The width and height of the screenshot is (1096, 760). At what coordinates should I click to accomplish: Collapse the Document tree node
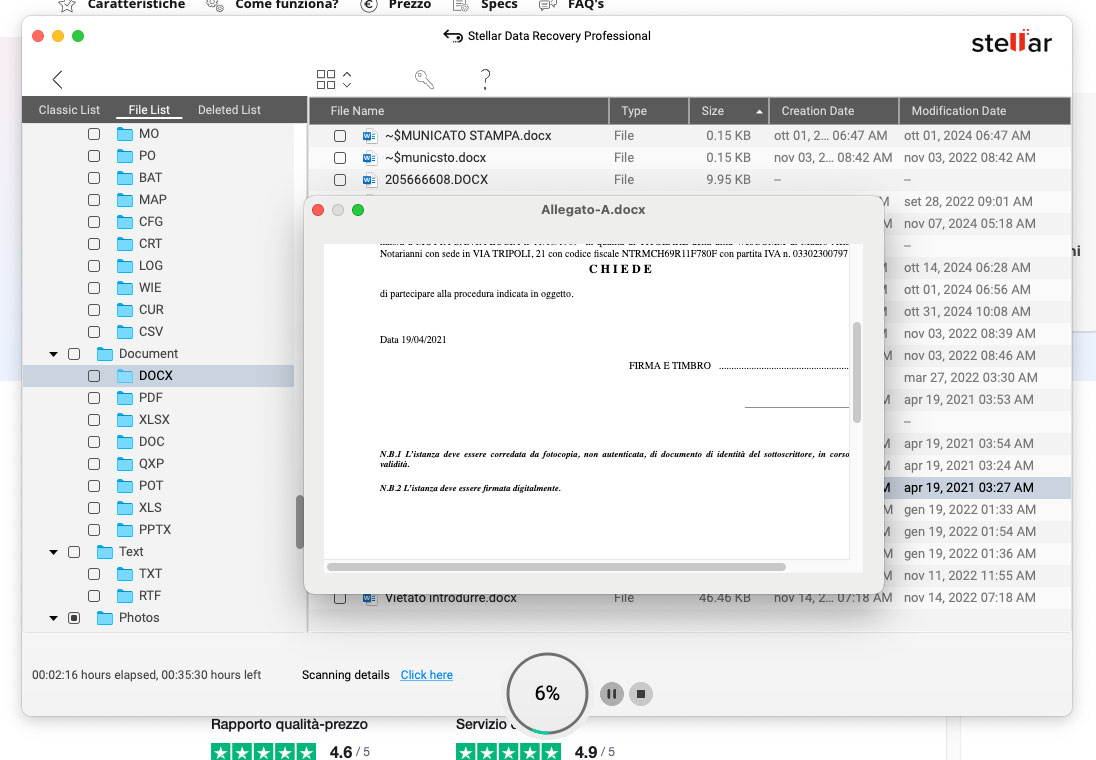(53, 354)
